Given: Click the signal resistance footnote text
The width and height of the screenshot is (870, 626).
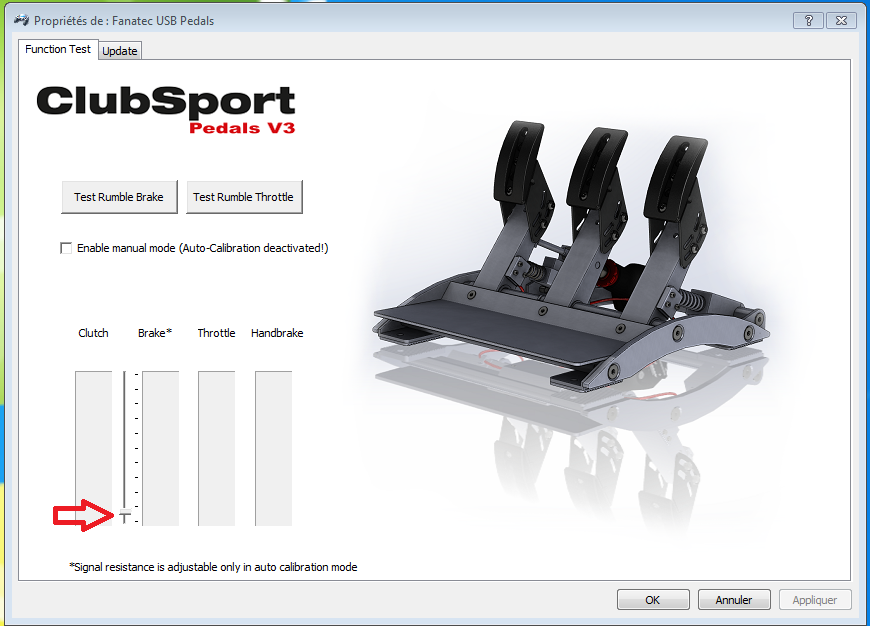Looking at the screenshot, I should 213,567.
